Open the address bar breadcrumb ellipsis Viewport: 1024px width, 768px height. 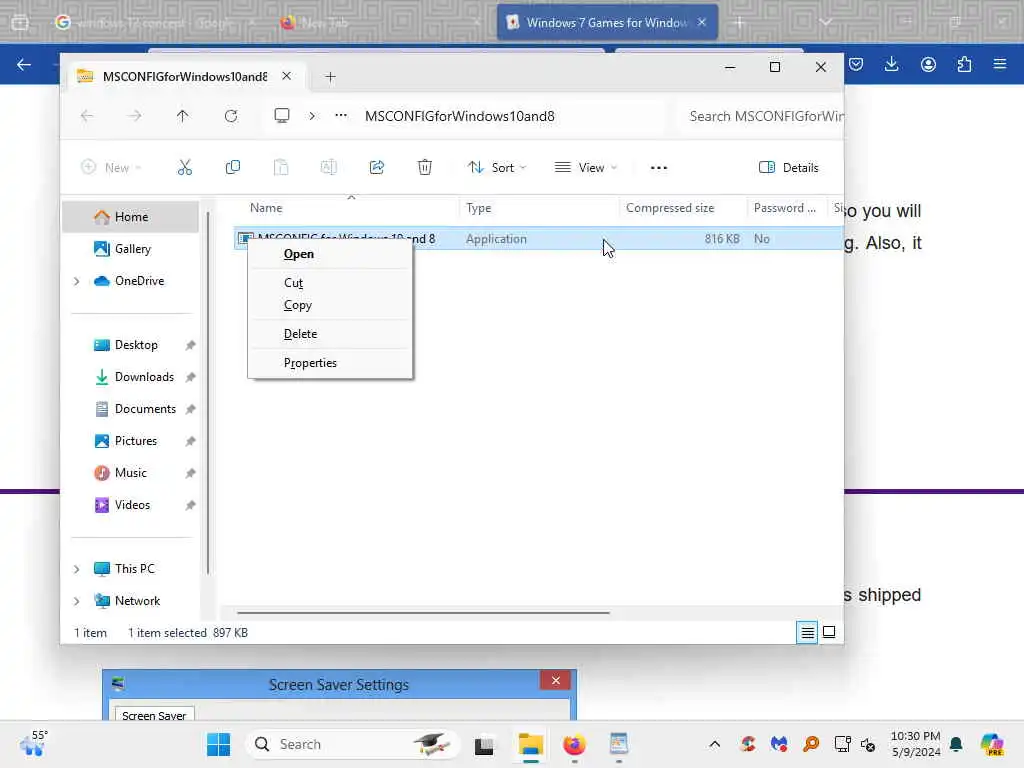click(341, 116)
